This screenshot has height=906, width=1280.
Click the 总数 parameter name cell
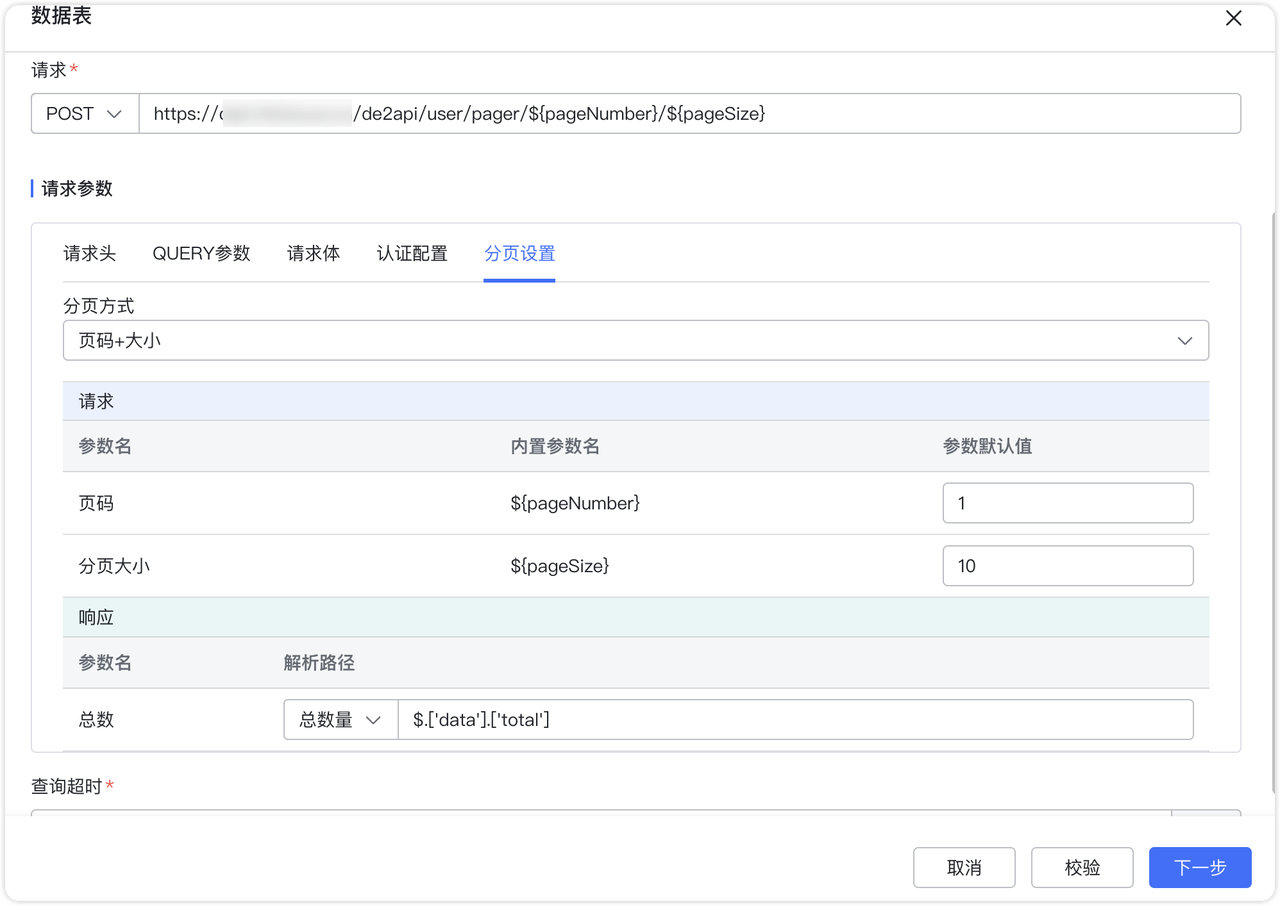point(96,720)
